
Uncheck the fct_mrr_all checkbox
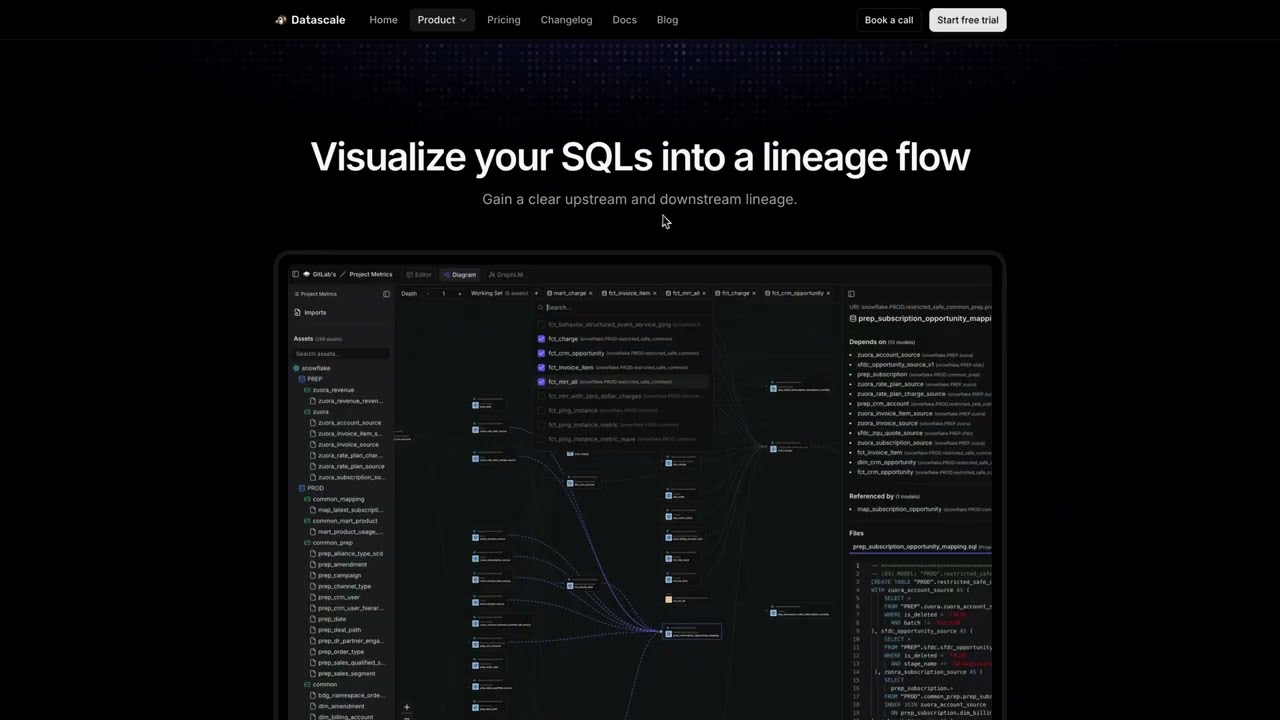[541, 382]
